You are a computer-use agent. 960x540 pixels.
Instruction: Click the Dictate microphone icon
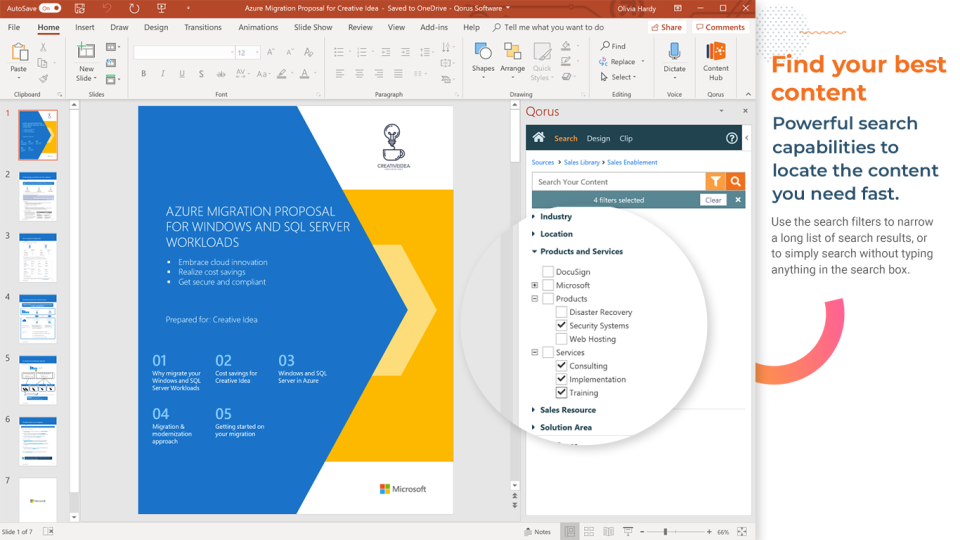point(674,51)
